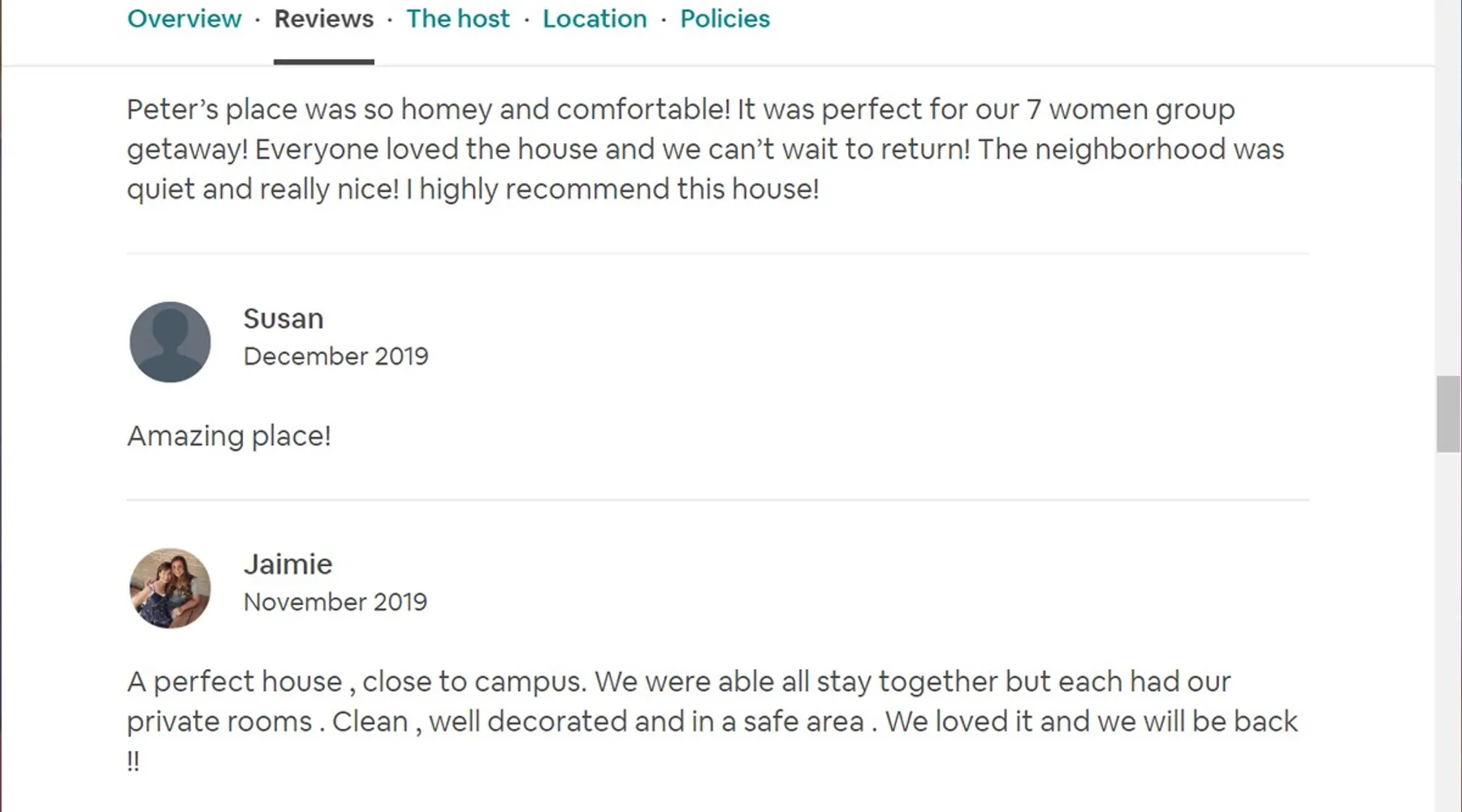Click the "Amazing place!" review text
This screenshot has height=812, width=1462.
click(x=229, y=436)
